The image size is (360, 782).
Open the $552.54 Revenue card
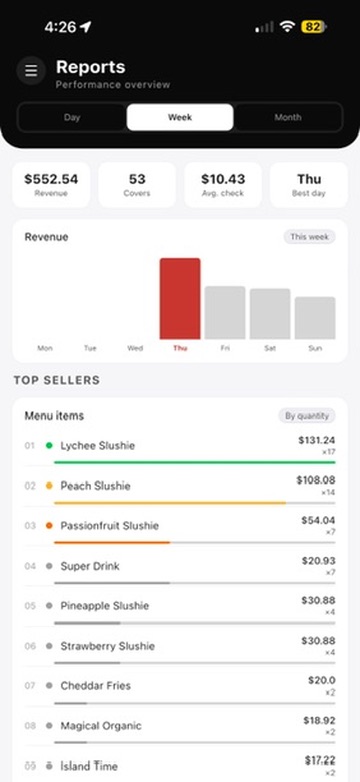(51, 185)
